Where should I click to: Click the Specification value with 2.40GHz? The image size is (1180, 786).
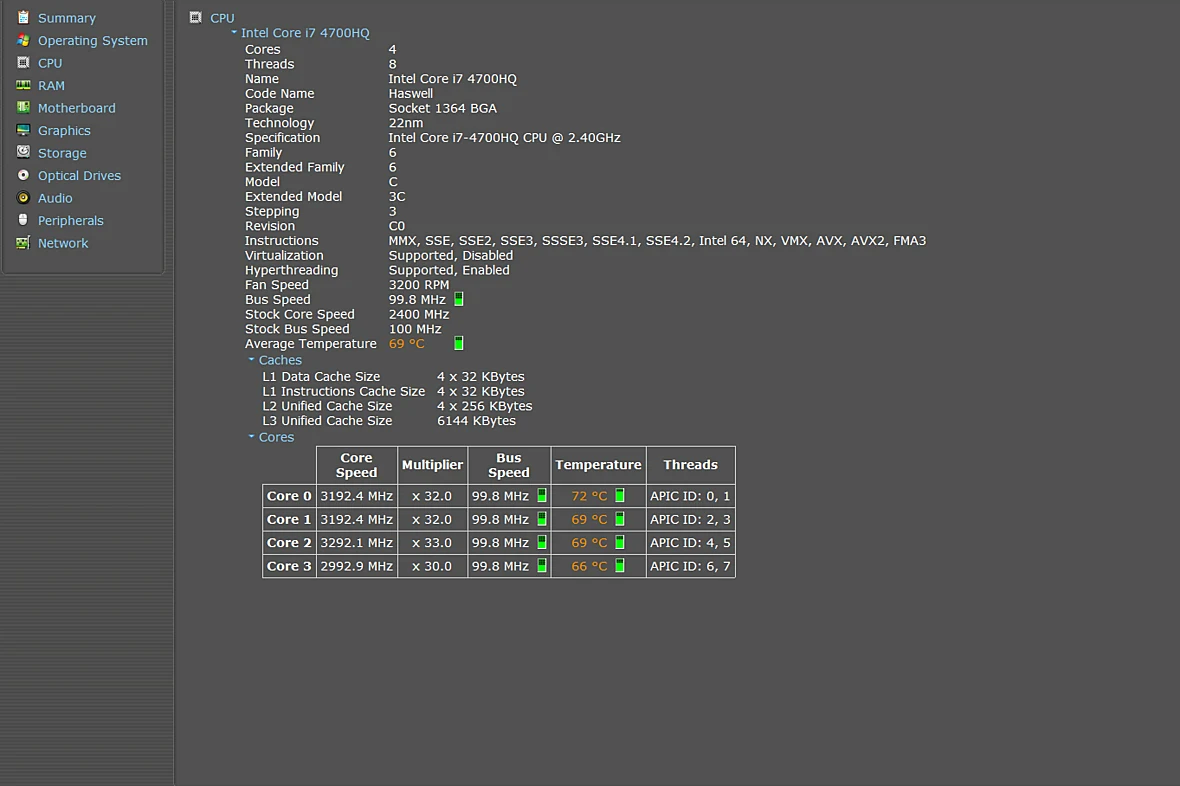[504, 138]
